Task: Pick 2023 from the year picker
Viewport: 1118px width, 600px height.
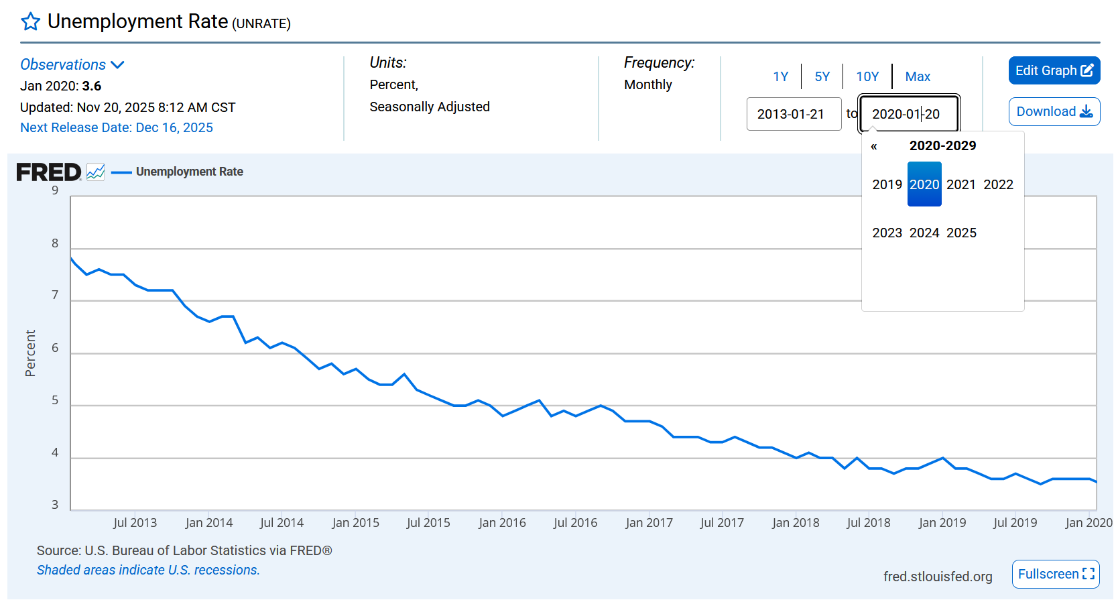Action: point(887,233)
